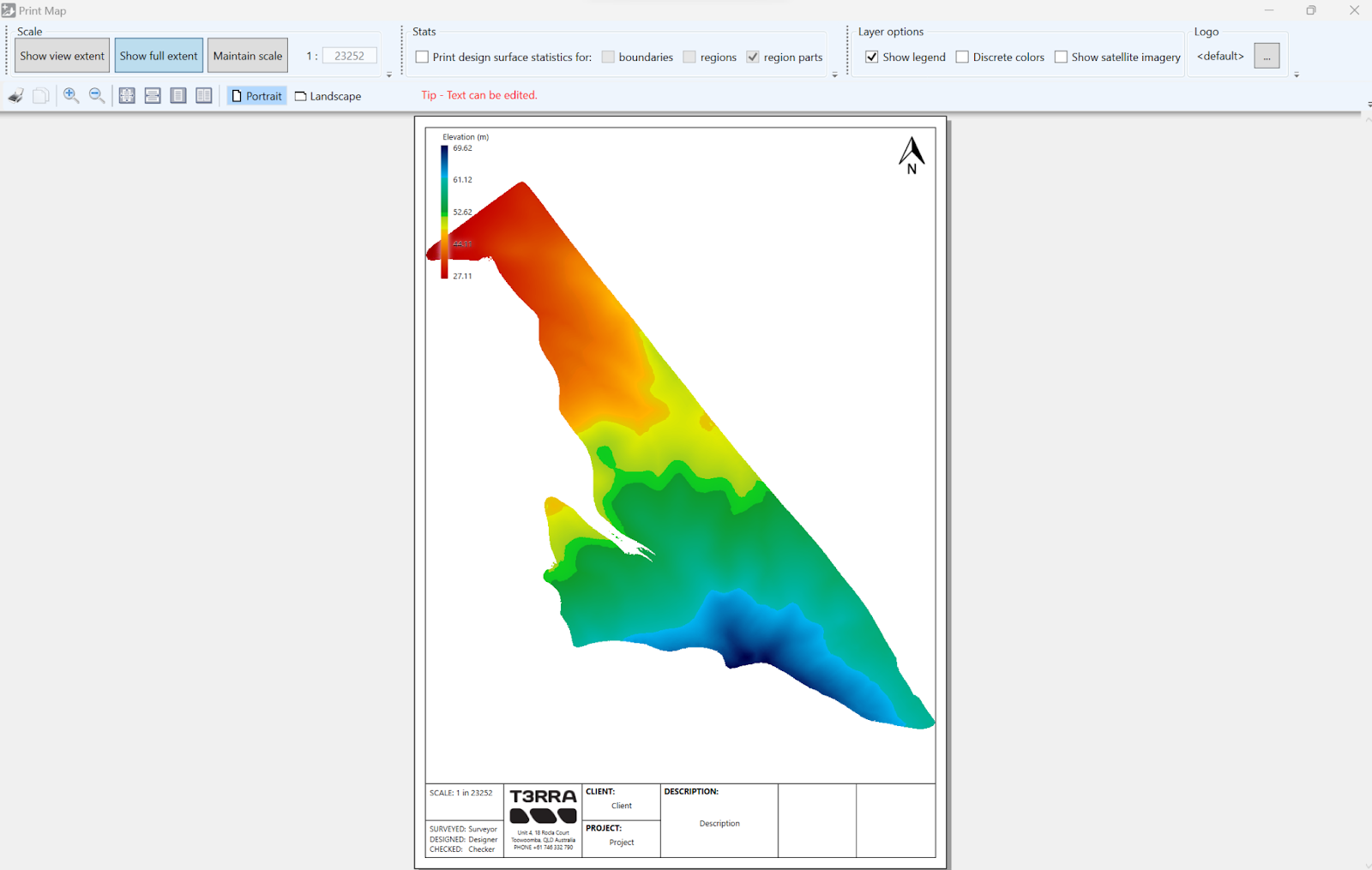The width and height of the screenshot is (1372, 870).
Task: Click the printer icon to print map
Action: pos(15,96)
